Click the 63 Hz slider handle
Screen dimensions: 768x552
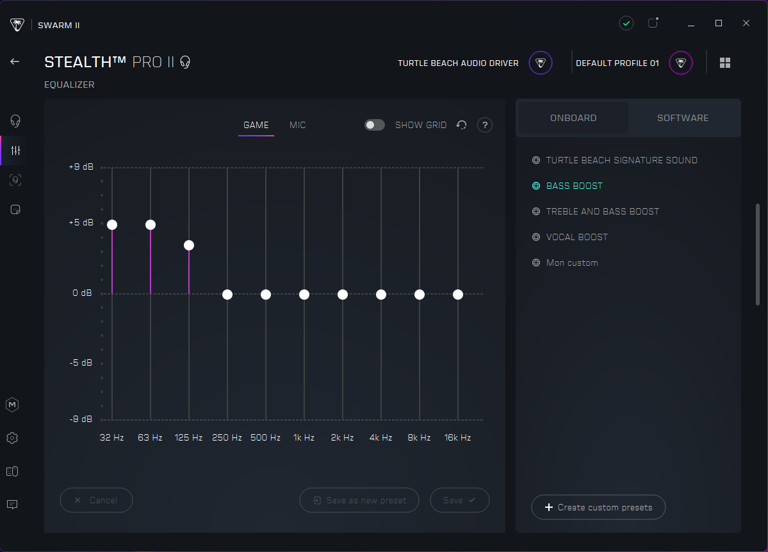[150, 225]
